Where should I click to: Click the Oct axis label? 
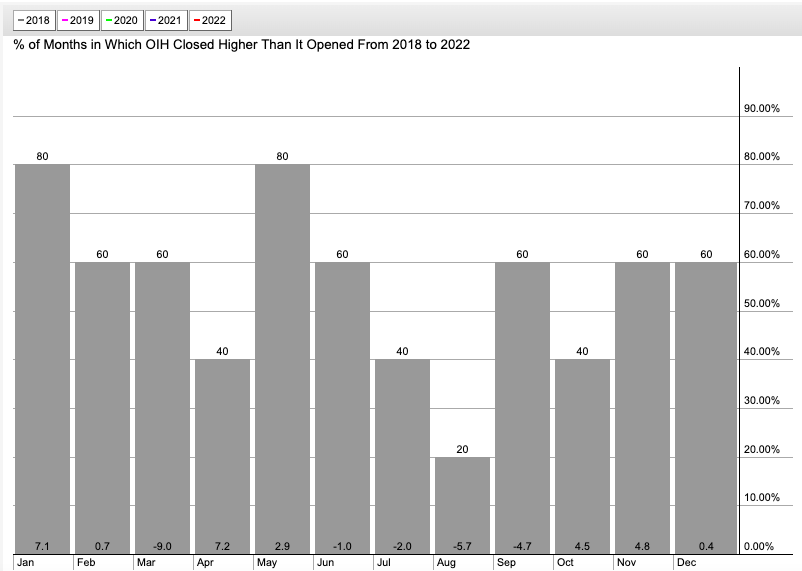coord(565,562)
